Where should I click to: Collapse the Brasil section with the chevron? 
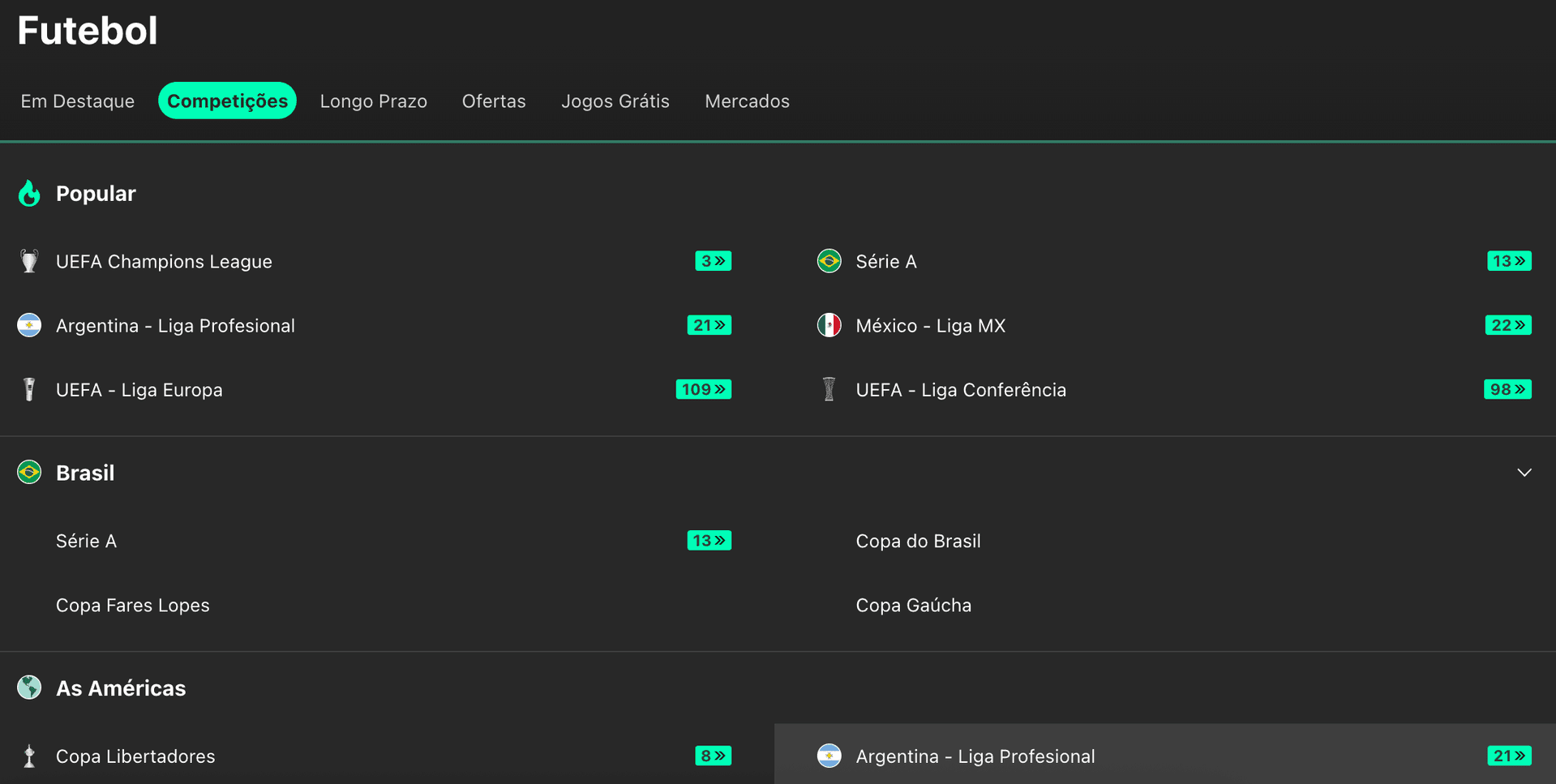(1524, 473)
